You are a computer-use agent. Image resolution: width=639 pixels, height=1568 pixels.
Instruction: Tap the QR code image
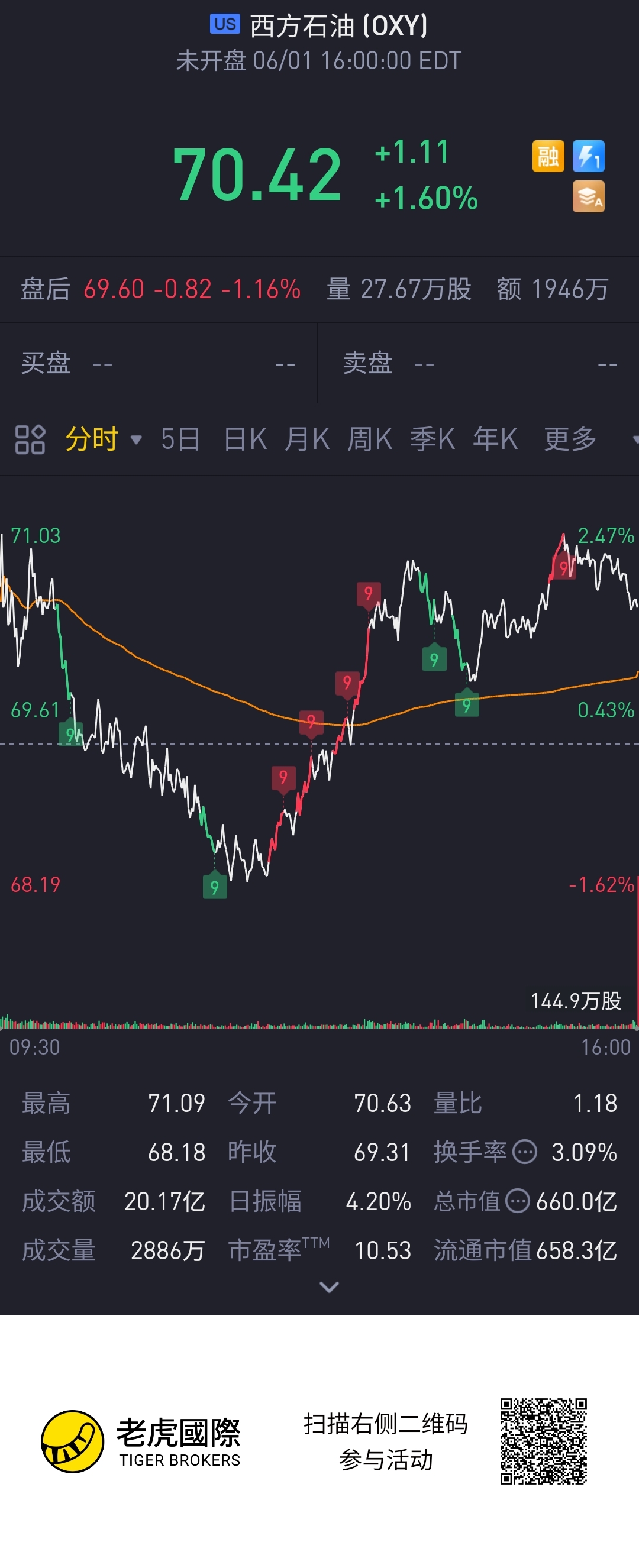click(543, 1441)
